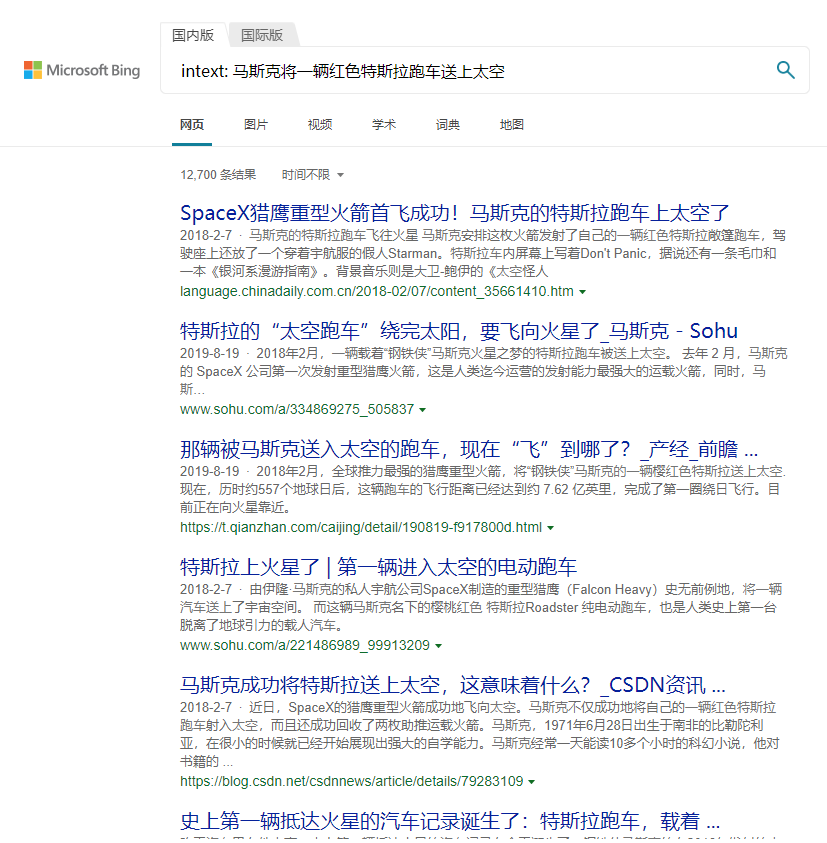Image resolution: width=827 pixels, height=843 pixels.
Task: Open the blog.csdn.net csdnnews article URL
Action: tap(352, 781)
